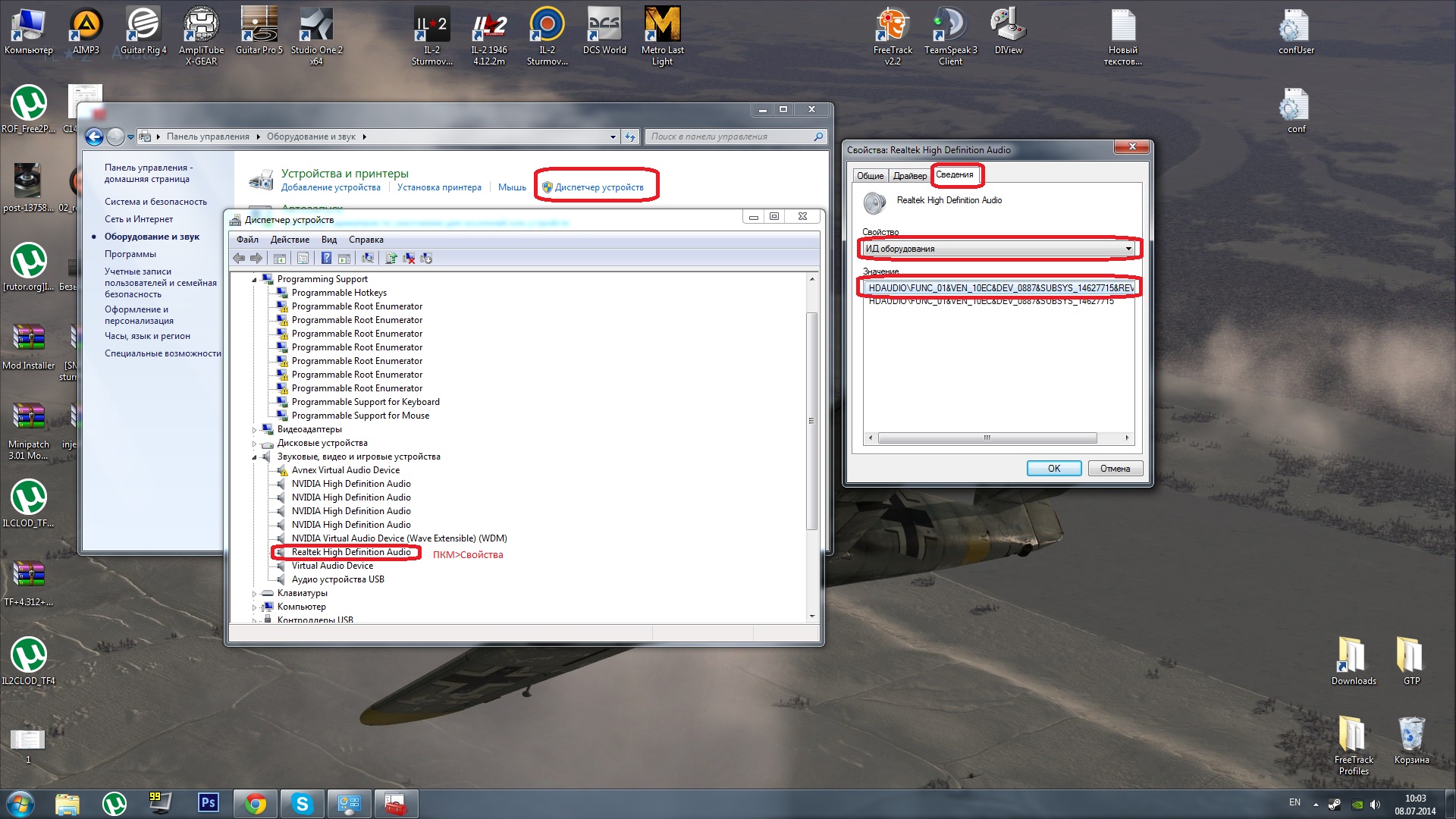Open the Вид menu

pyautogui.click(x=329, y=240)
